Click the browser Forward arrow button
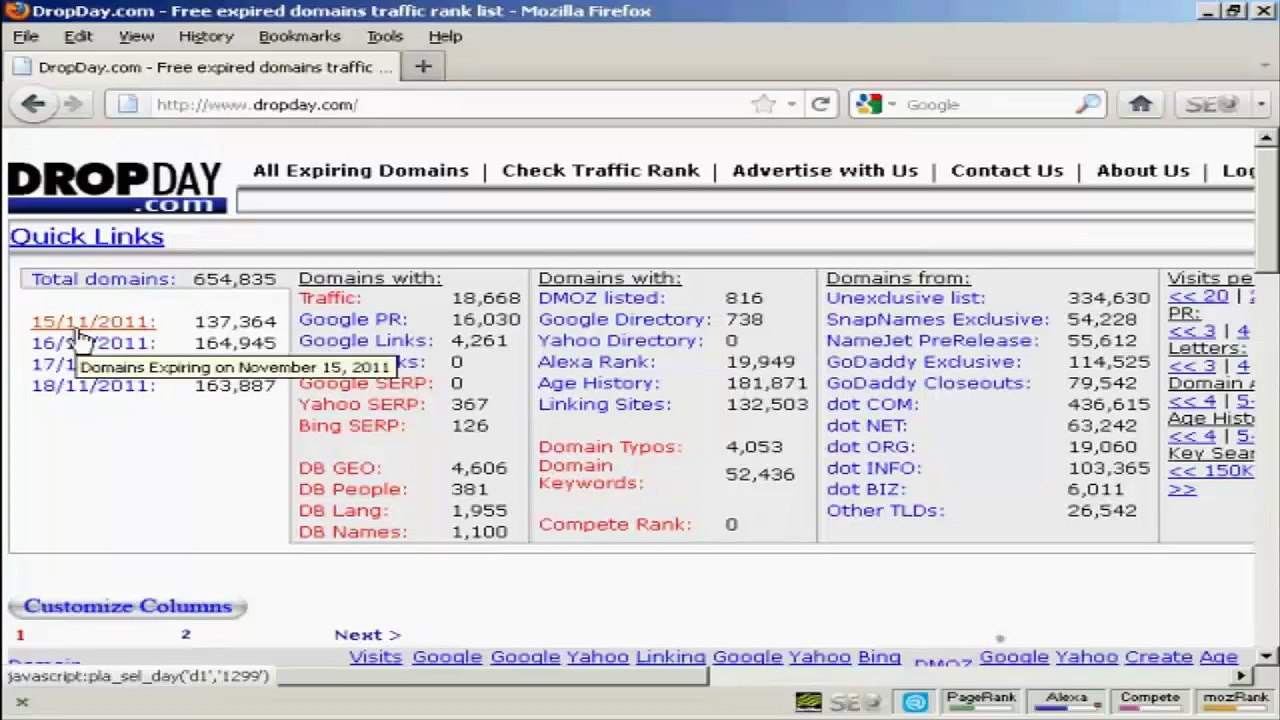This screenshot has height=720, width=1280. (x=72, y=104)
